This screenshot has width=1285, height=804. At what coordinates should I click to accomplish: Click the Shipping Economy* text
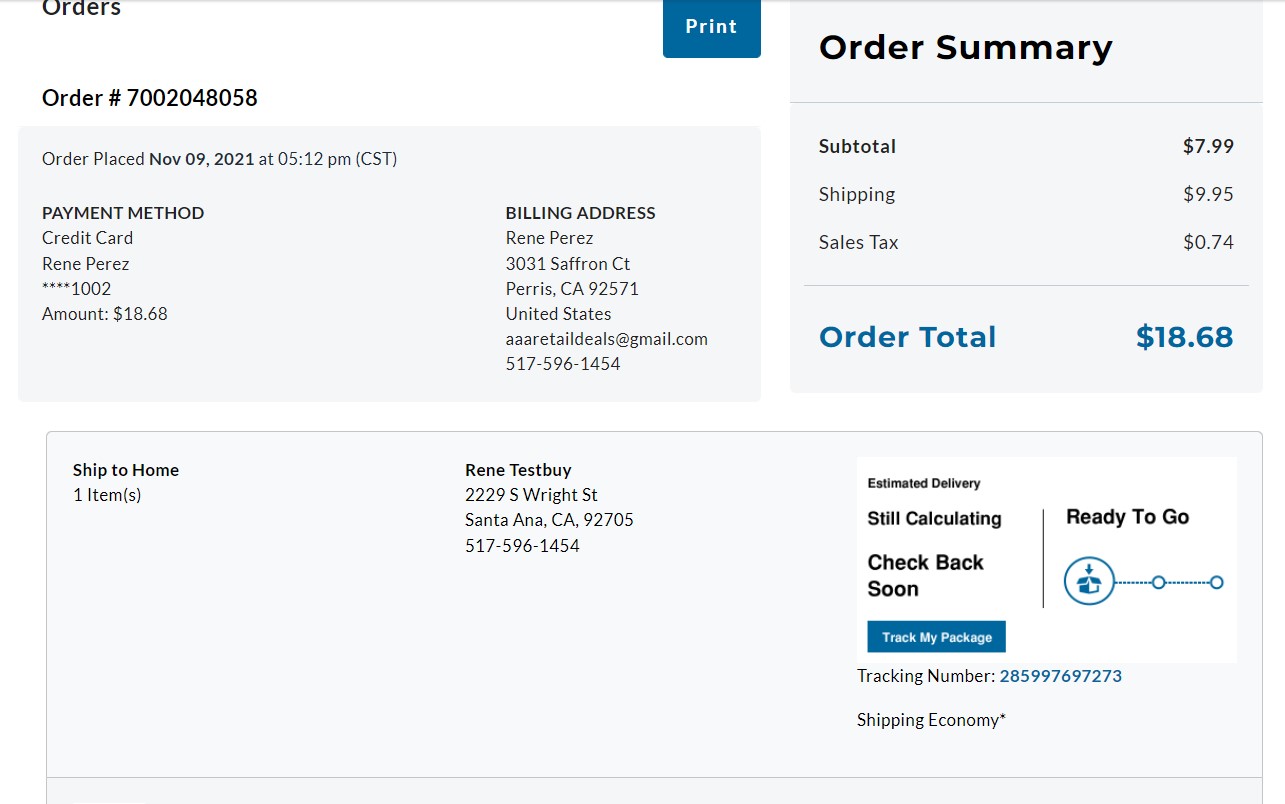point(931,720)
